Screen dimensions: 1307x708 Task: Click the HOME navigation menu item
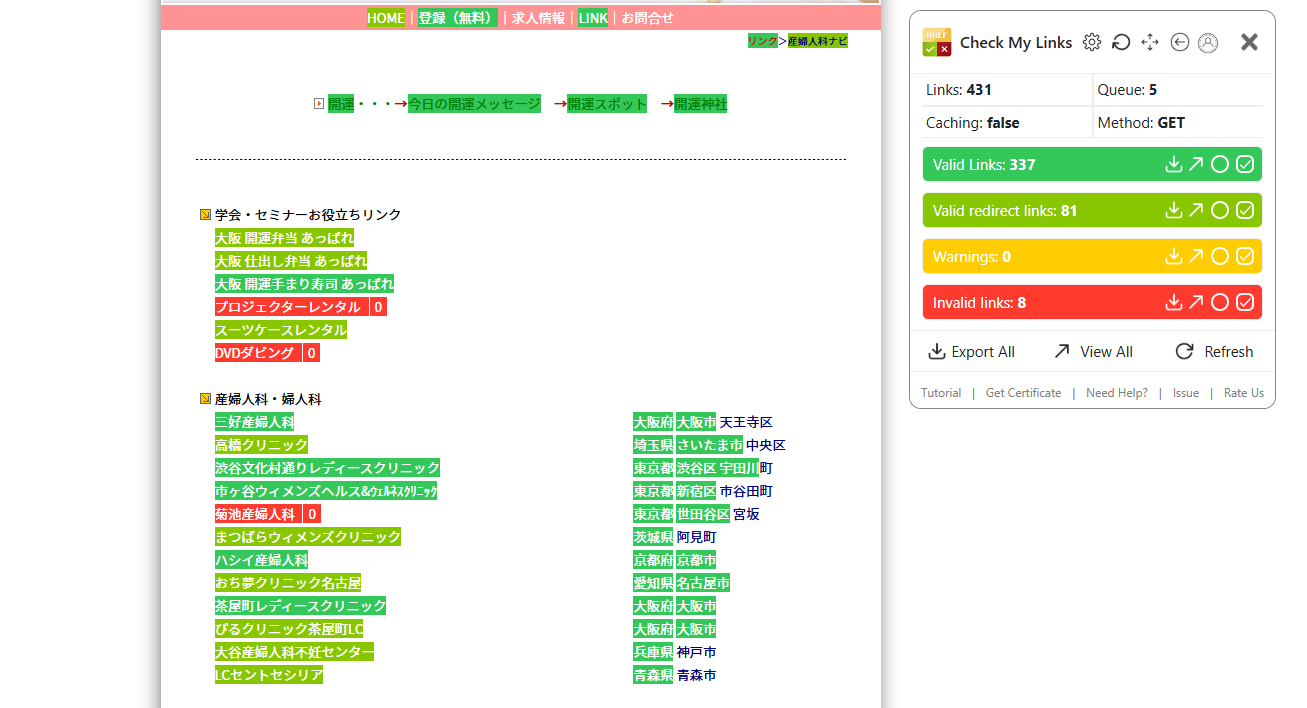(386, 18)
